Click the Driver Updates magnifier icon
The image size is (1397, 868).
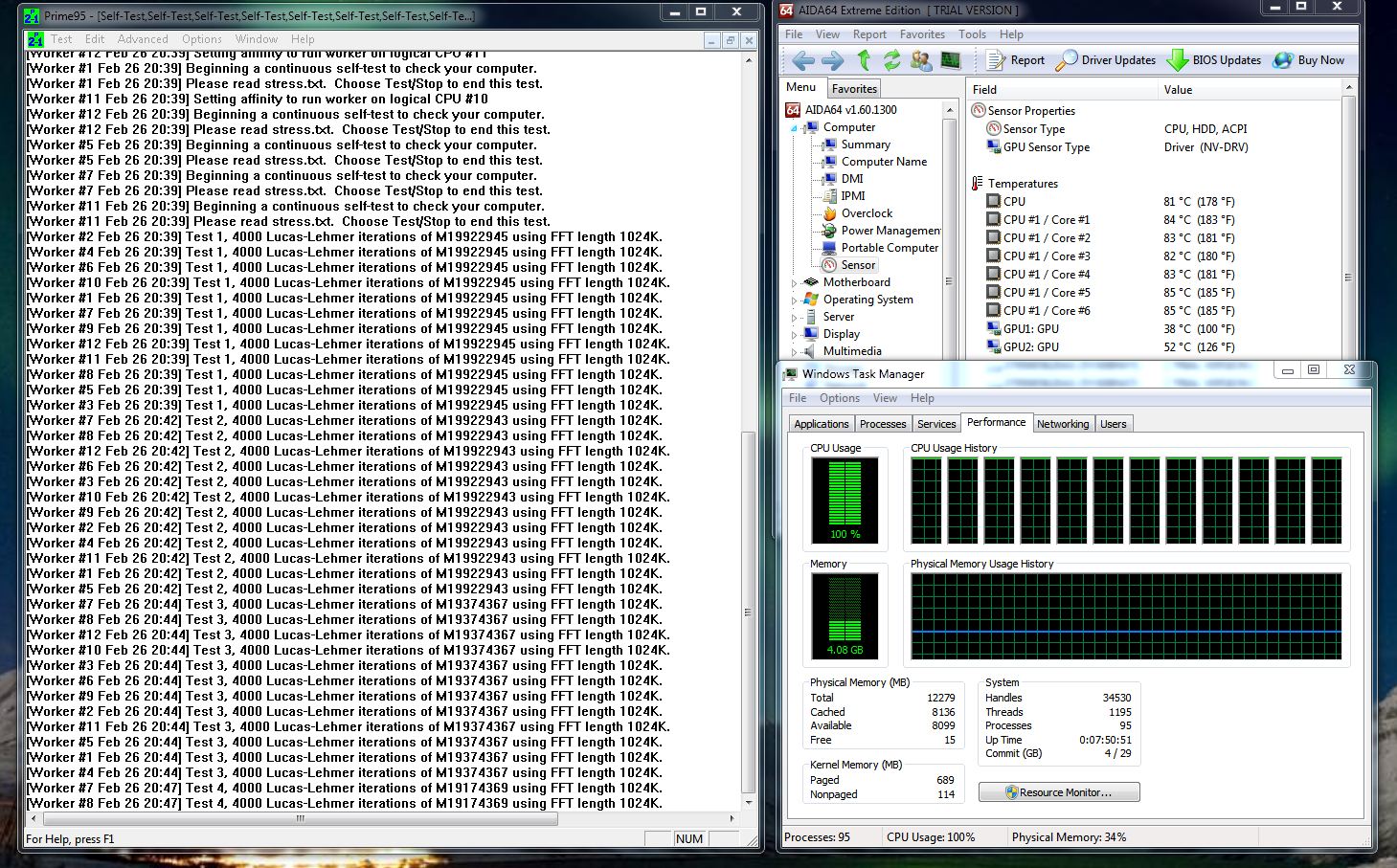pyautogui.click(x=1066, y=60)
